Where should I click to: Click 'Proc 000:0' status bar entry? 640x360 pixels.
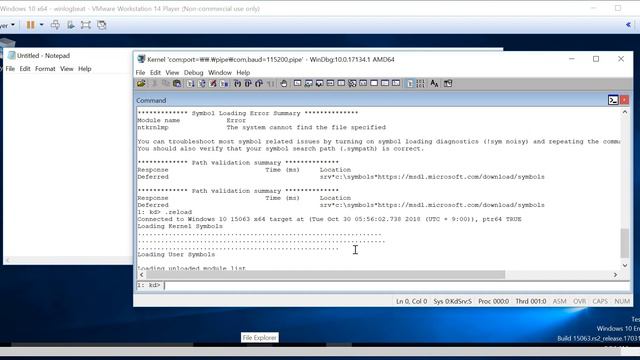coord(493,301)
